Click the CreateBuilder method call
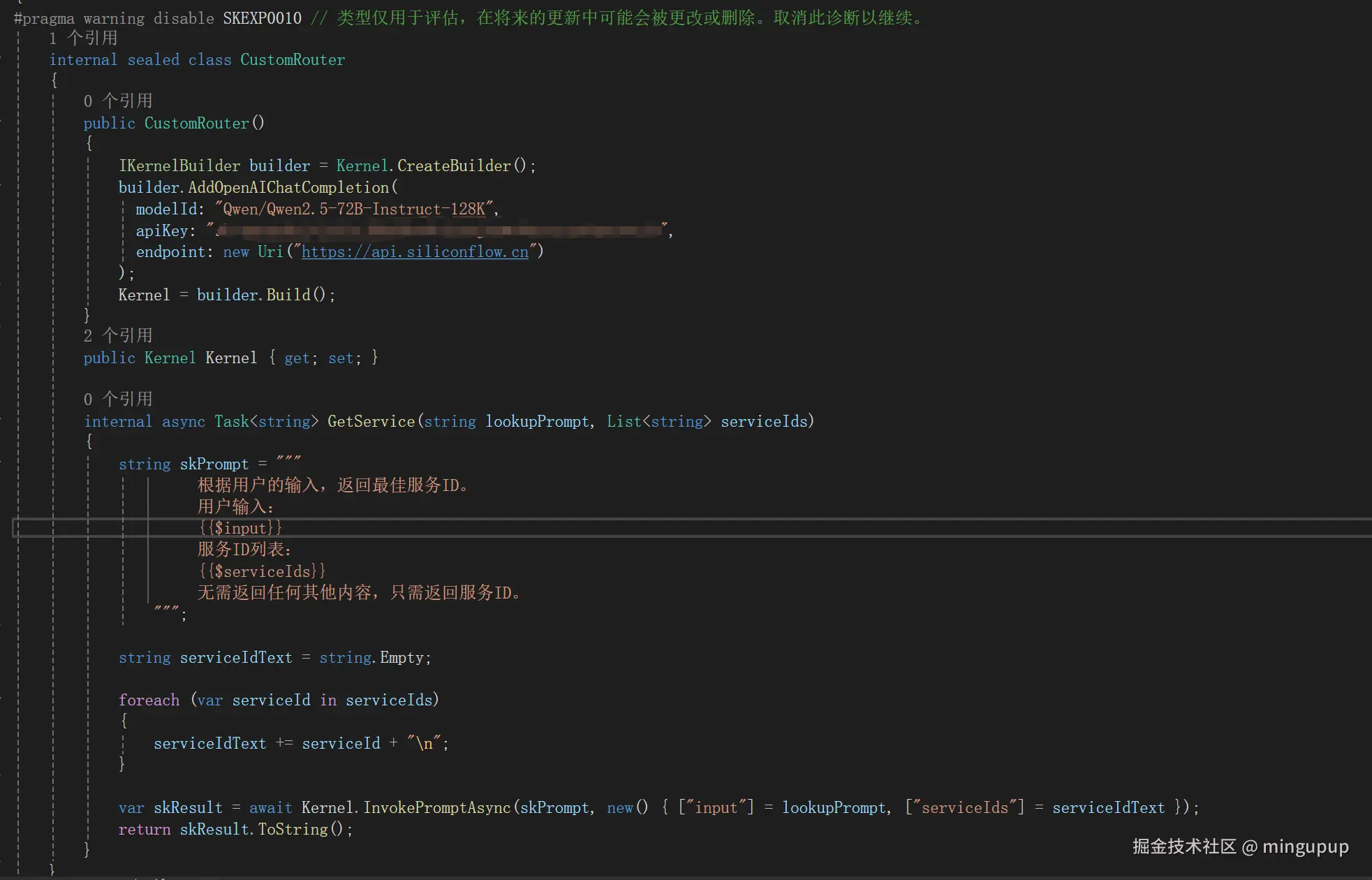This screenshot has height=880, width=1372. (x=454, y=166)
